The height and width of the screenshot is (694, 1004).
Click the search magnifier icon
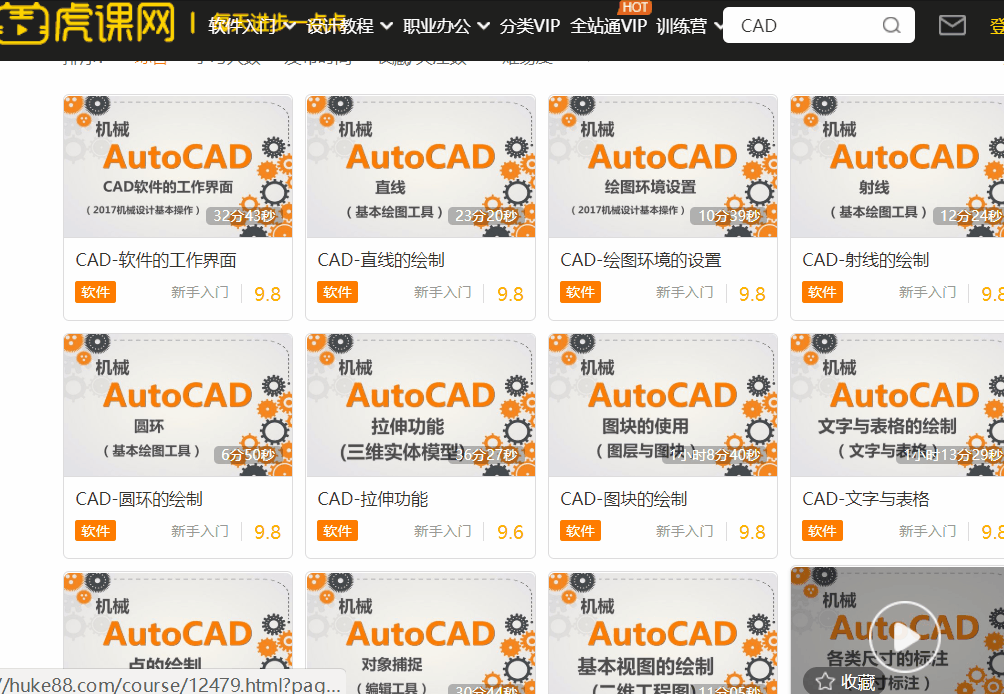tap(890, 25)
